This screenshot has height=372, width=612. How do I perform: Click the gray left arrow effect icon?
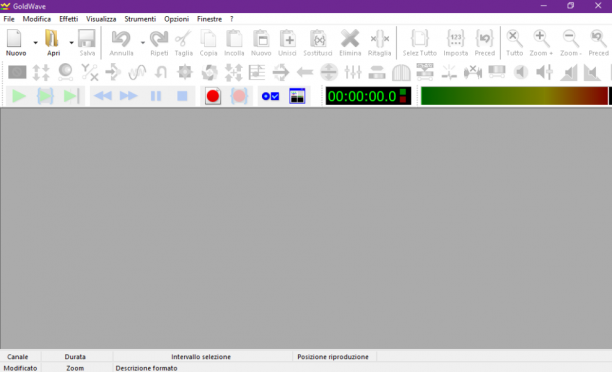(x=305, y=72)
